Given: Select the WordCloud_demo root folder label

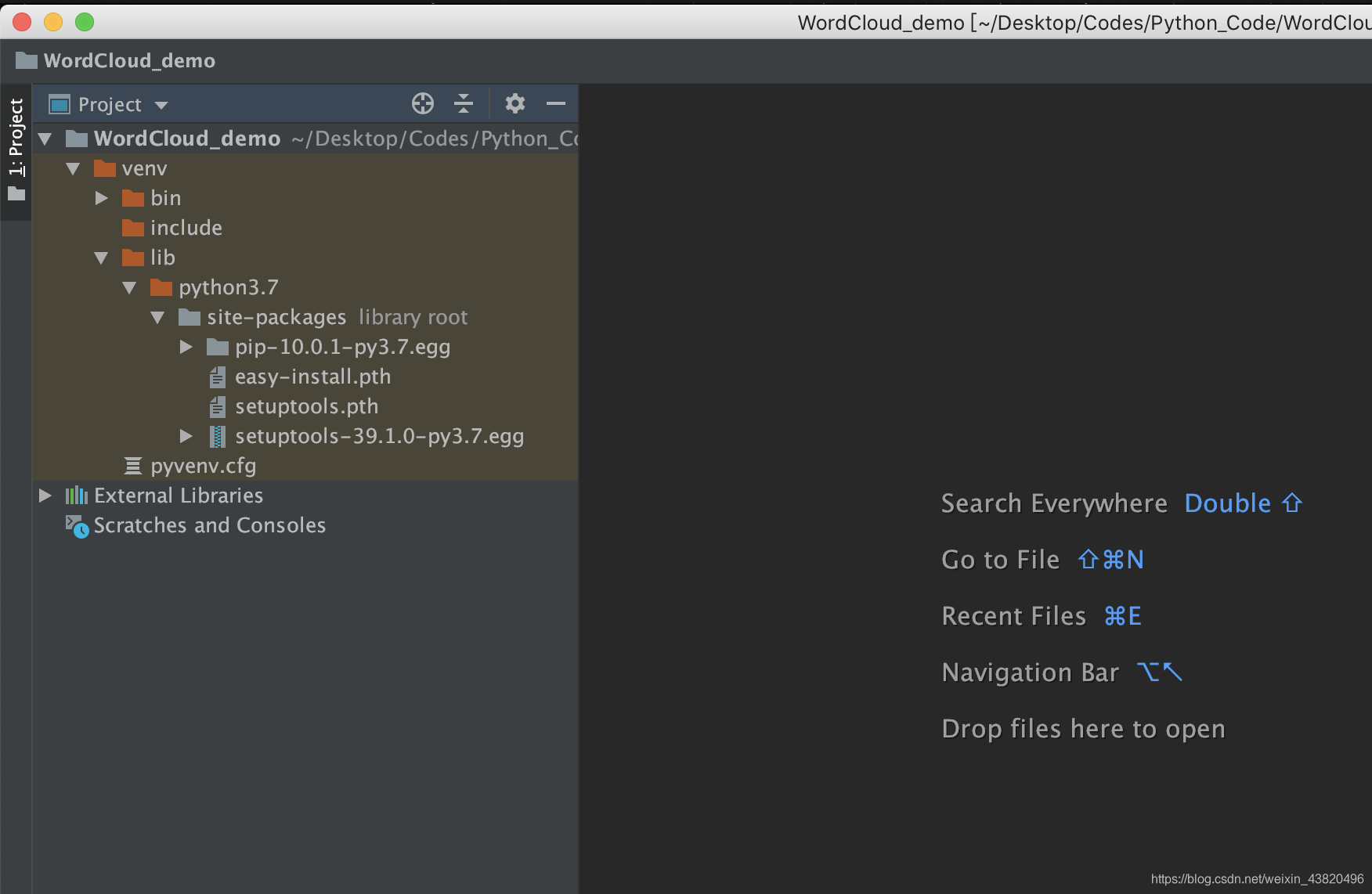Looking at the screenshot, I should pyautogui.click(x=187, y=139).
